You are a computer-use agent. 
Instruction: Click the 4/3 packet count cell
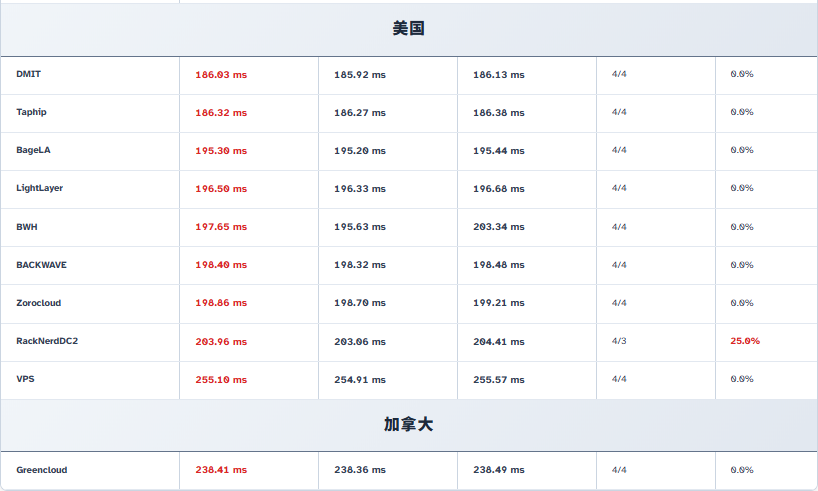coord(619,341)
